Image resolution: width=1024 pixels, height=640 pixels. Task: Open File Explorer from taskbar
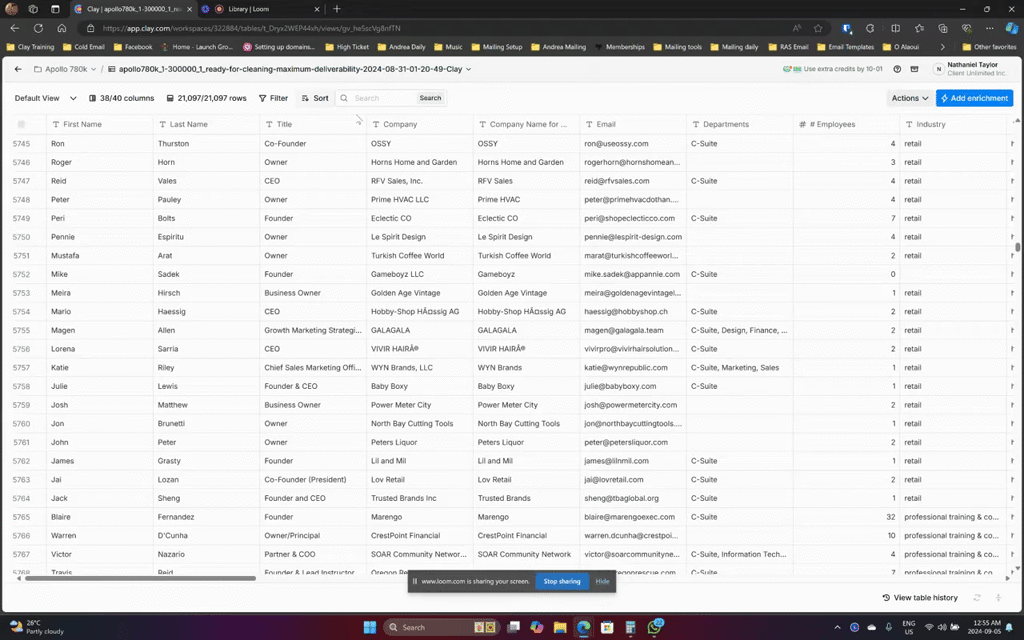[560, 627]
